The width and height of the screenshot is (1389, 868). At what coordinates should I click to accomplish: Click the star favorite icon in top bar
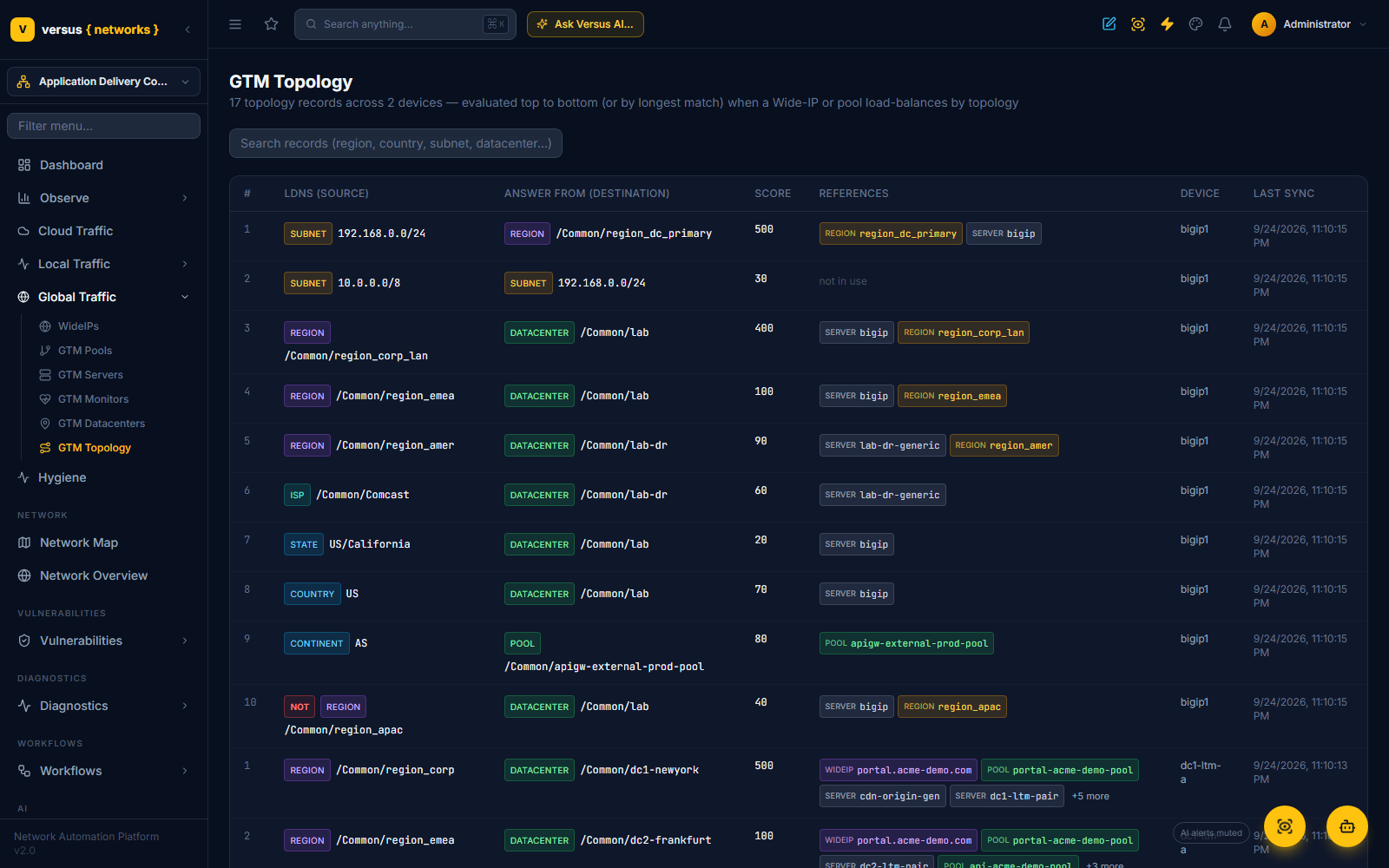[x=272, y=24]
